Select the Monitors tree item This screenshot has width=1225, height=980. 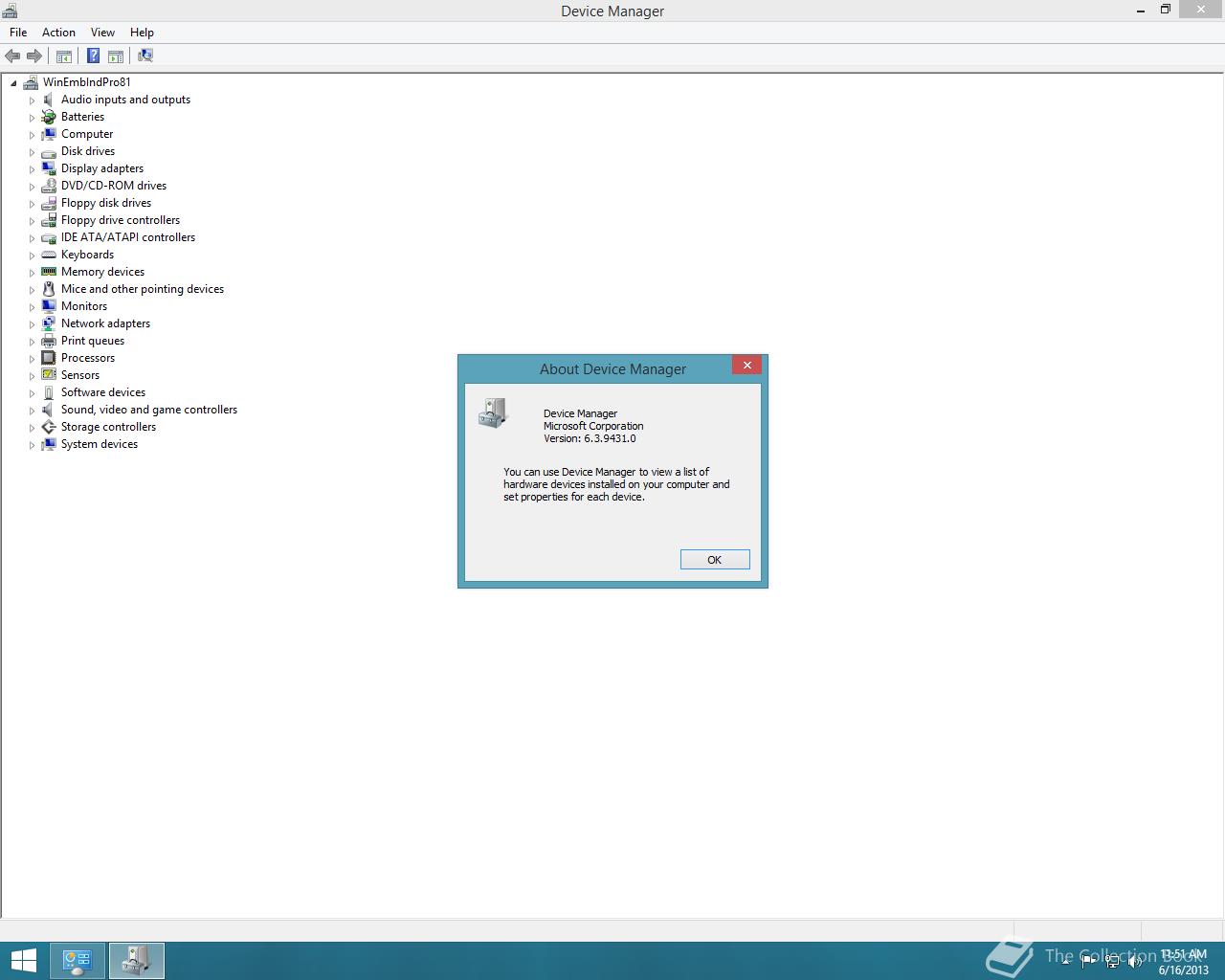tap(84, 306)
